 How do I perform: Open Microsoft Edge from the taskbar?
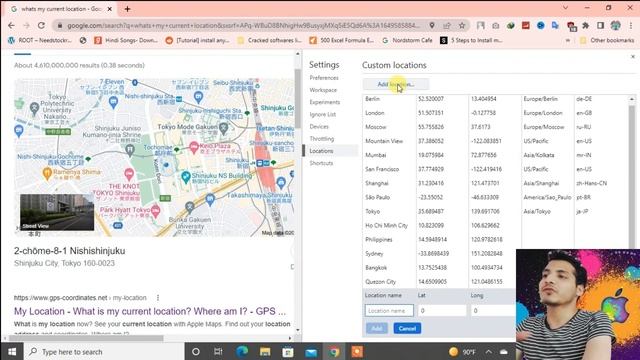[242, 351]
